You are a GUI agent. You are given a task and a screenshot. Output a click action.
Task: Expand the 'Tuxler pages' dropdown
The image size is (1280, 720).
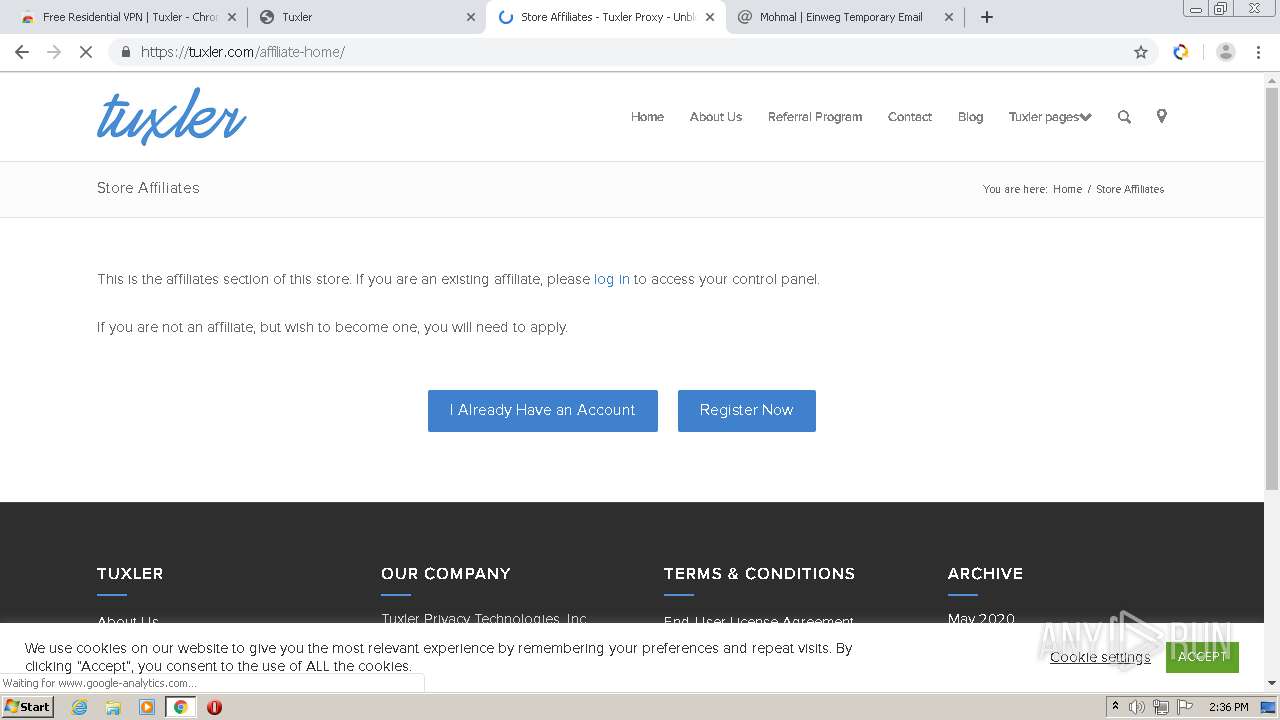click(x=1049, y=117)
